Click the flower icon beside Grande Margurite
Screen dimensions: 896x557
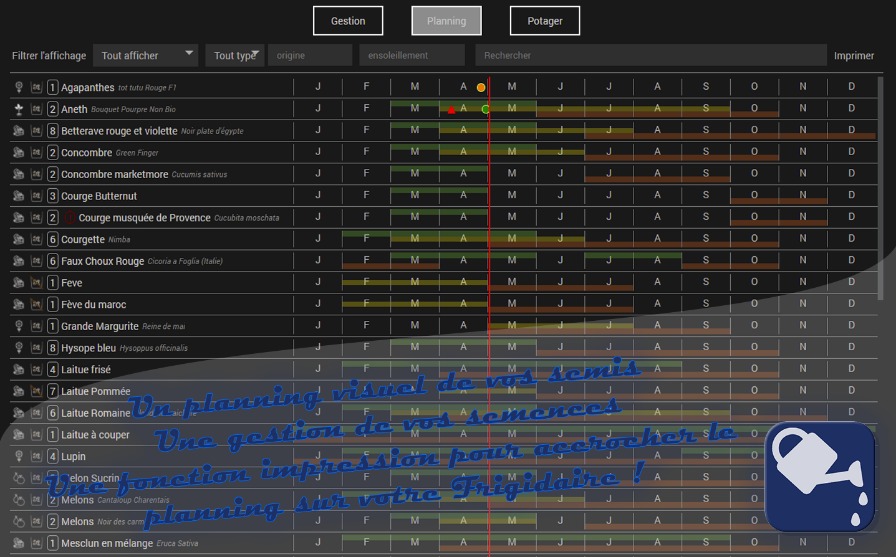[18, 326]
